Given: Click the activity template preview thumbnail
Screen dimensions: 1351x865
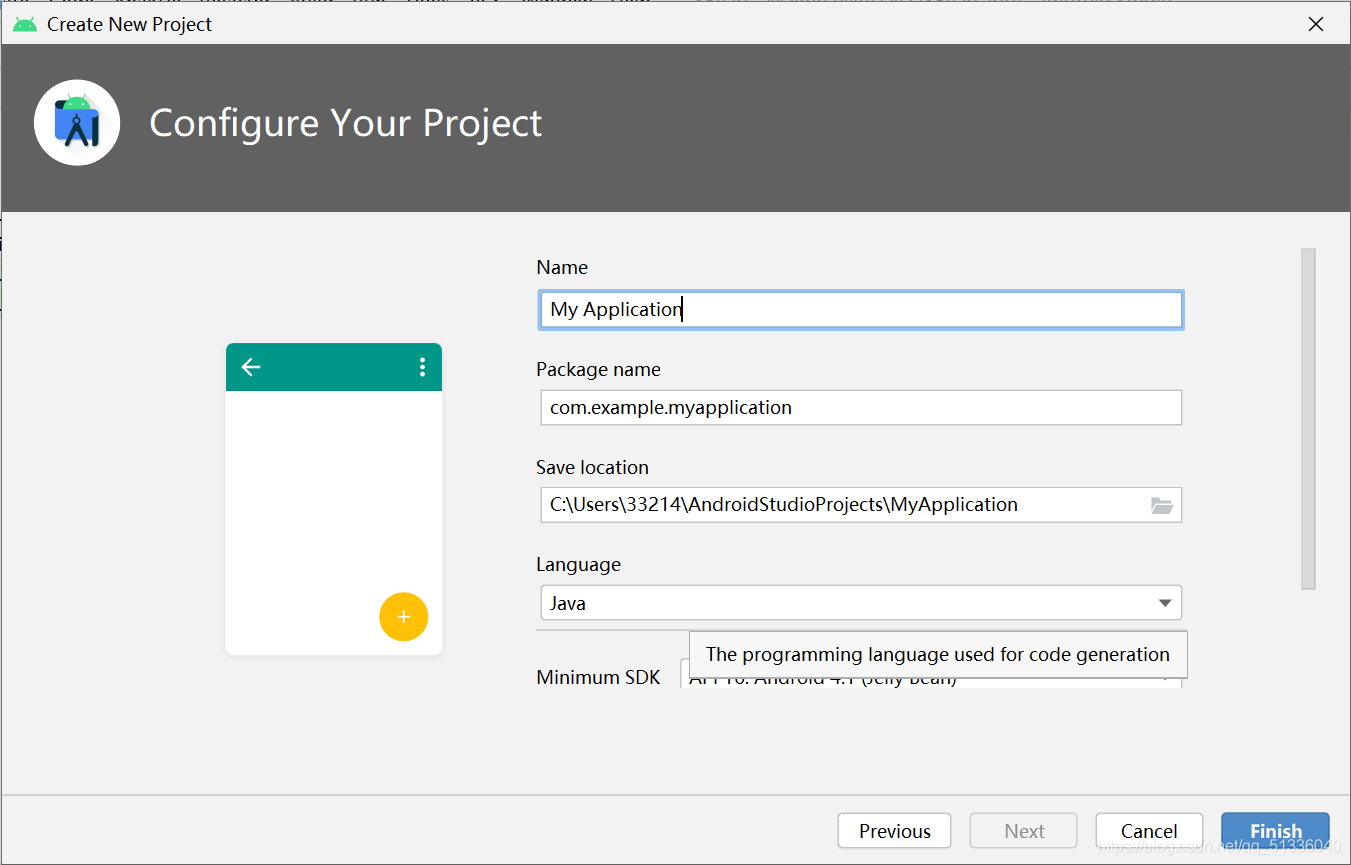Looking at the screenshot, I should pyautogui.click(x=334, y=499).
